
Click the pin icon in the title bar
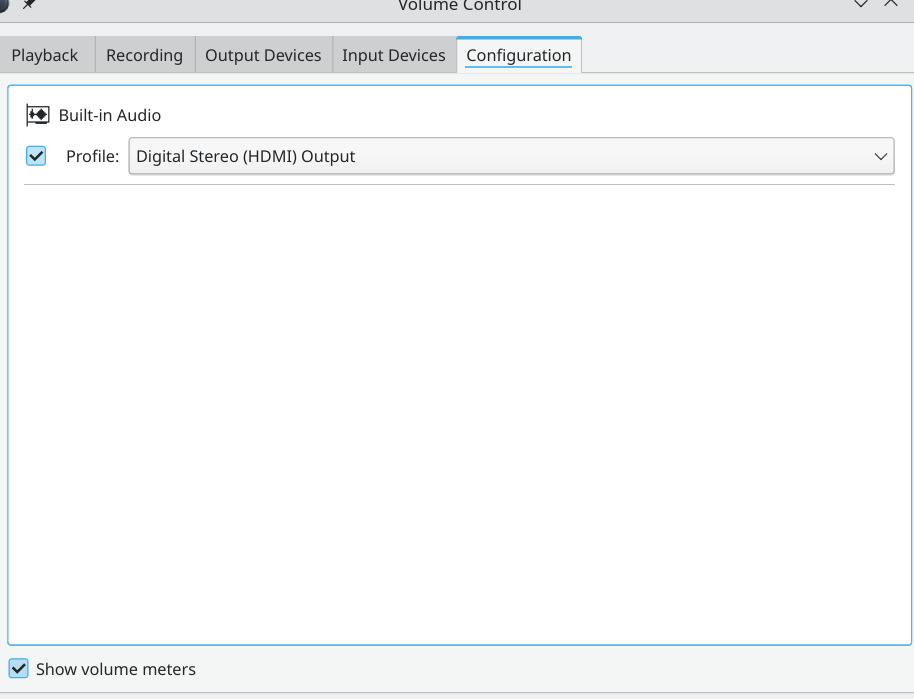pos(26,4)
